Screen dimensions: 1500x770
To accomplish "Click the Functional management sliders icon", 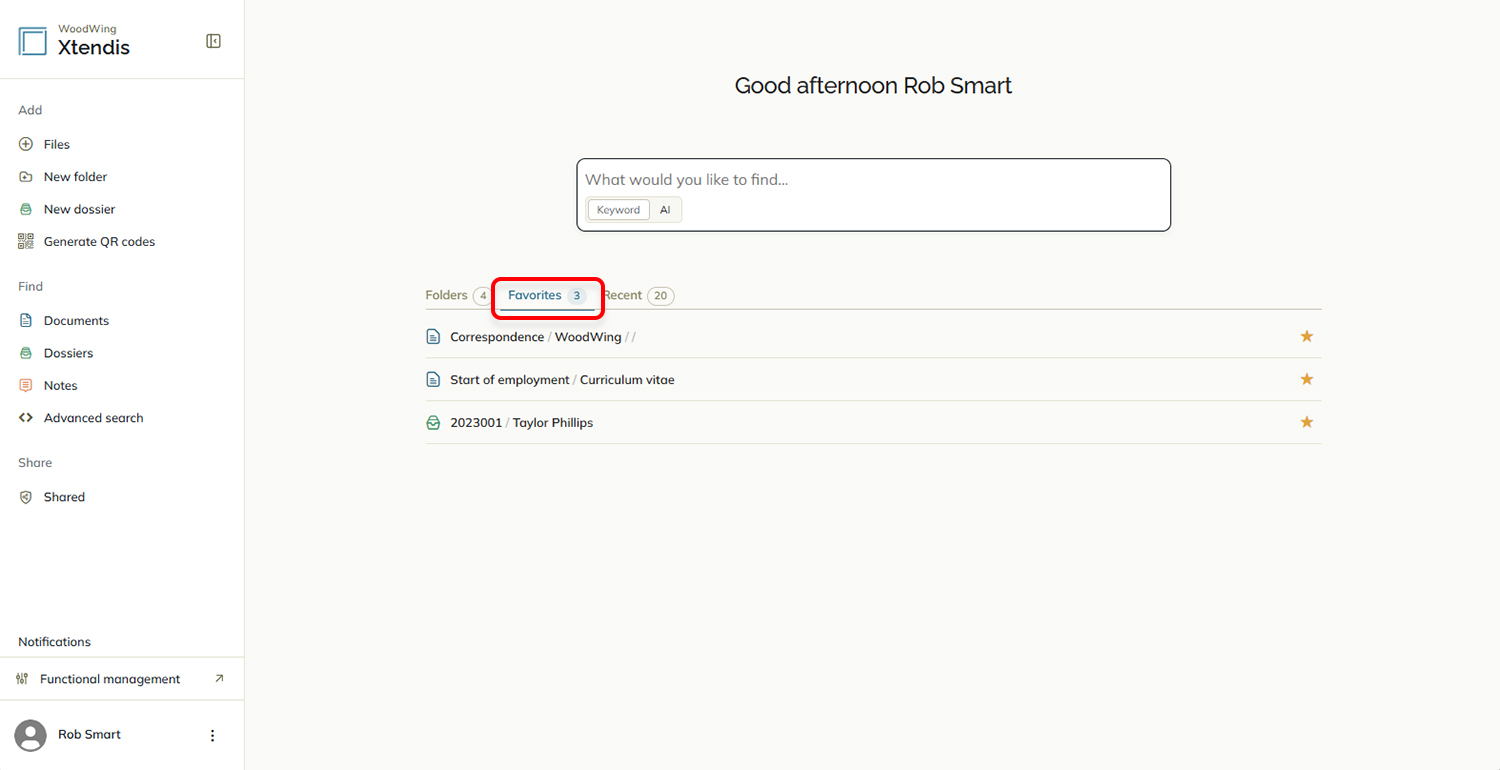I will (x=22, y=679).
